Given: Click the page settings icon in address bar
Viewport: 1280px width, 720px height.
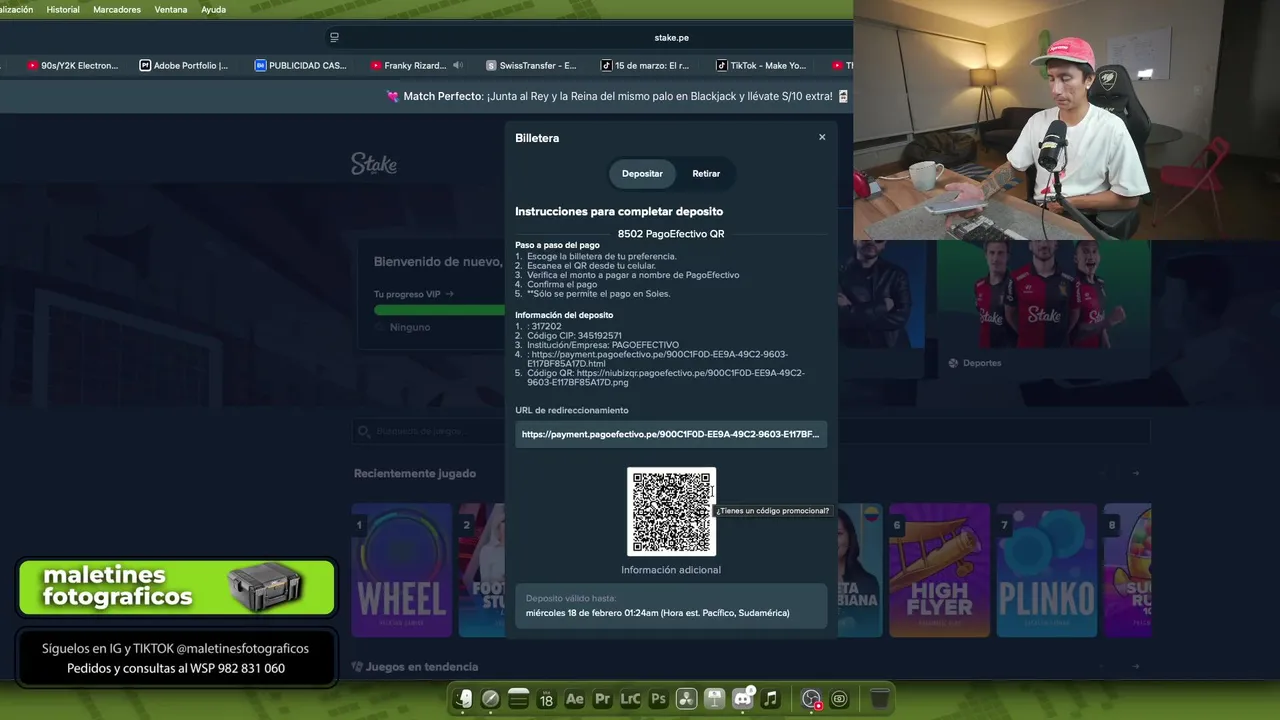Looking at the screenshot, I should (334, 37).
